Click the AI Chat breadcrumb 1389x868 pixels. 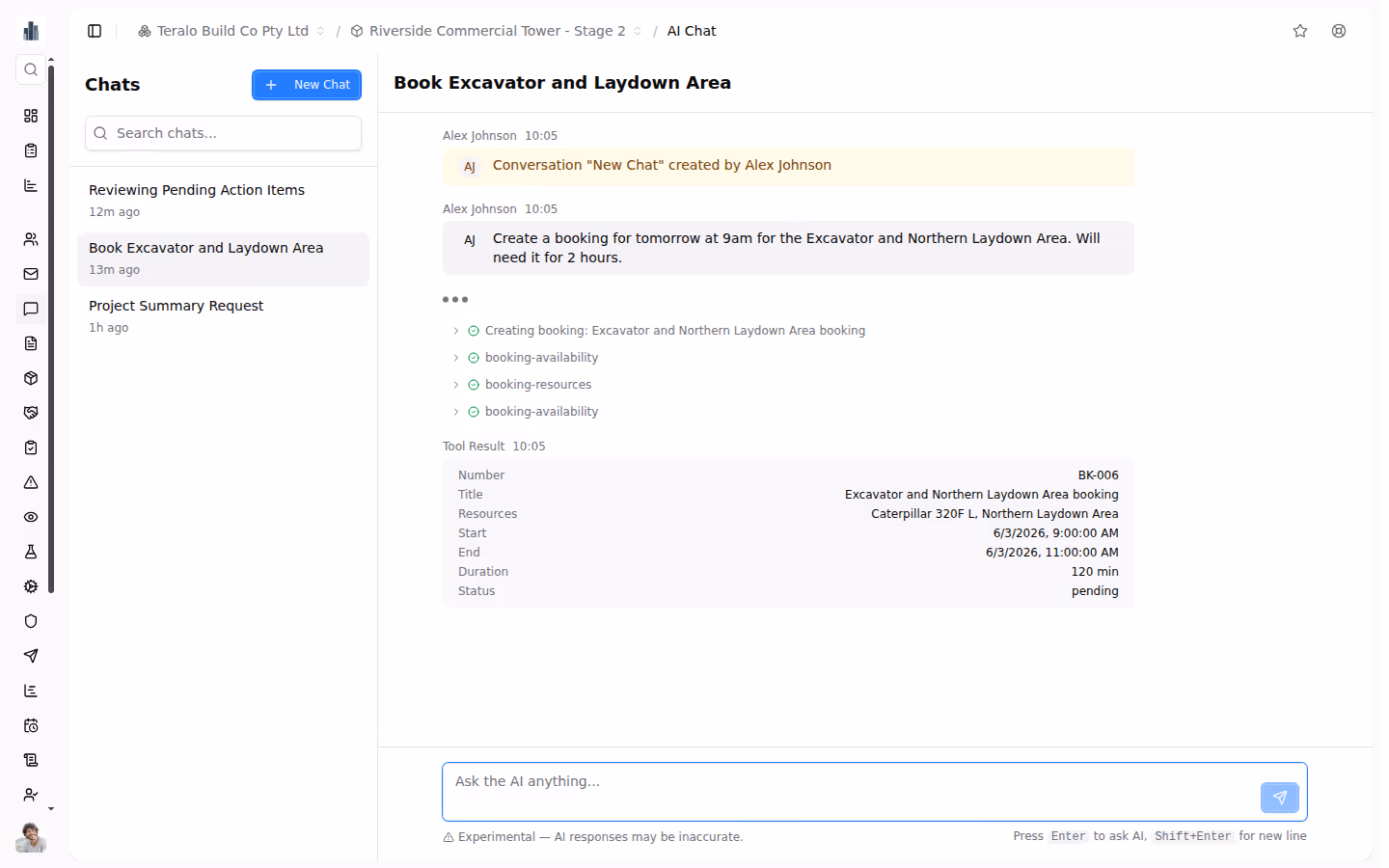coord(692,31)
